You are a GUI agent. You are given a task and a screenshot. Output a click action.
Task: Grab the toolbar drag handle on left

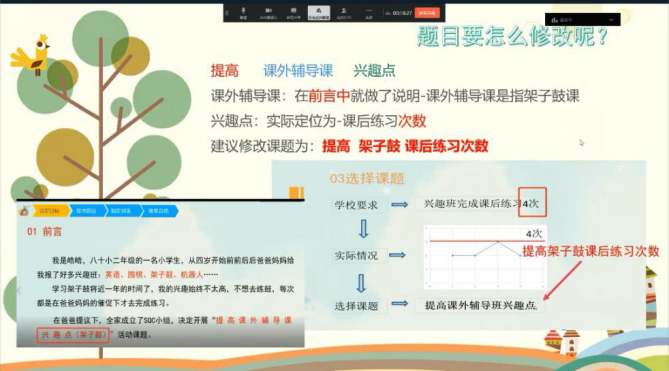point(227,13)
